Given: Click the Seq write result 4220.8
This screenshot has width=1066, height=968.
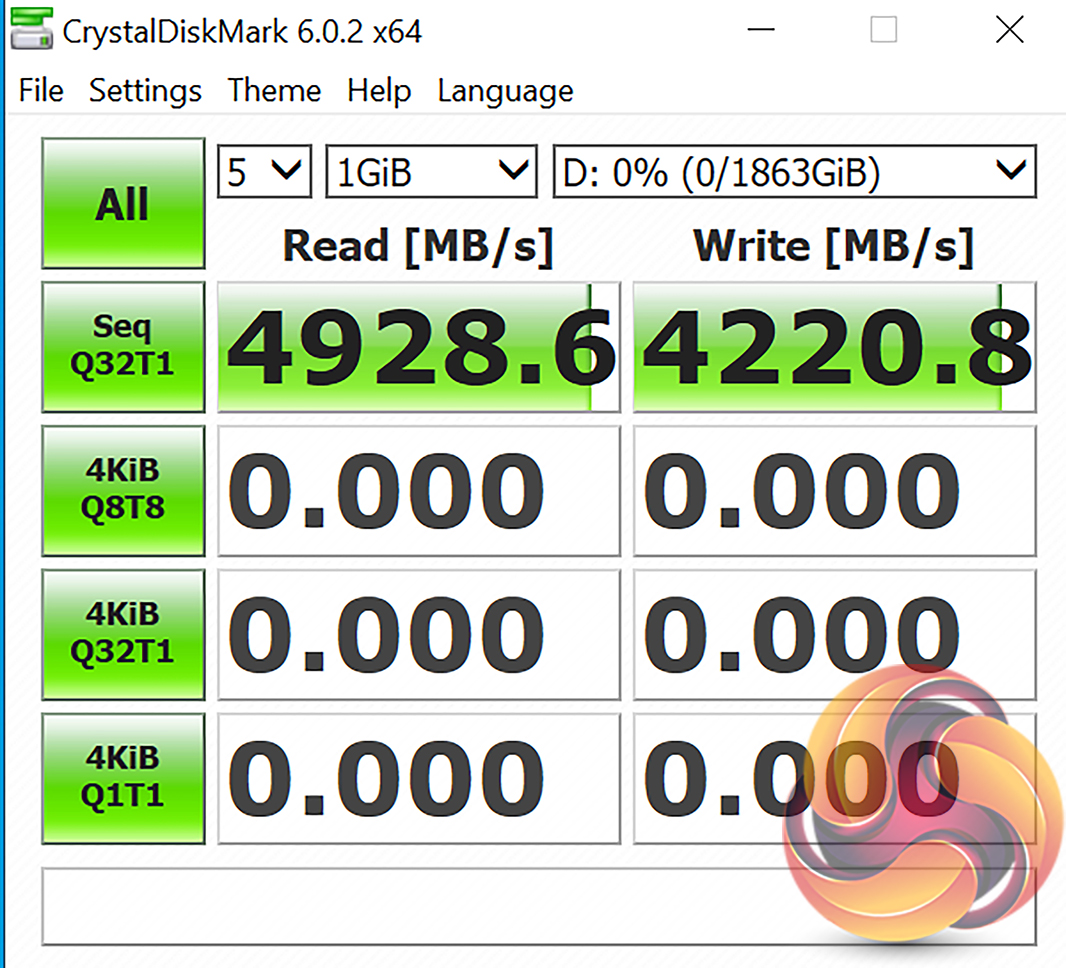Looking at the screenshot, I should tap(835, 347).
